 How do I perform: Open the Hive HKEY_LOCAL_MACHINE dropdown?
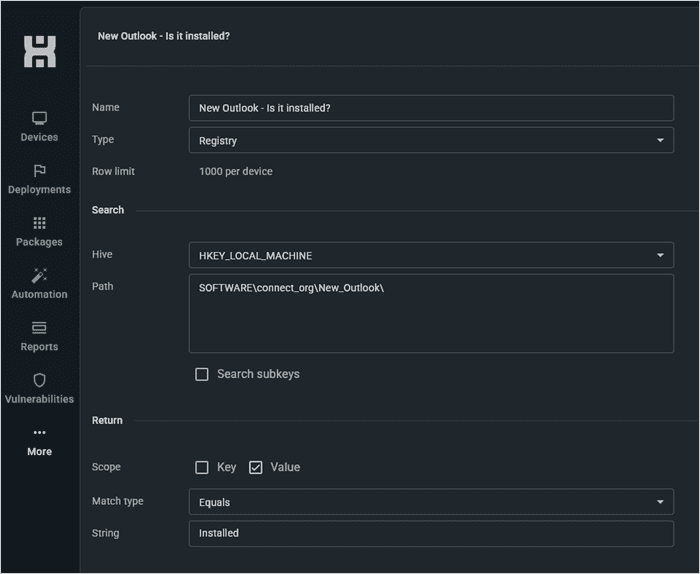click(x=430, y=256)
